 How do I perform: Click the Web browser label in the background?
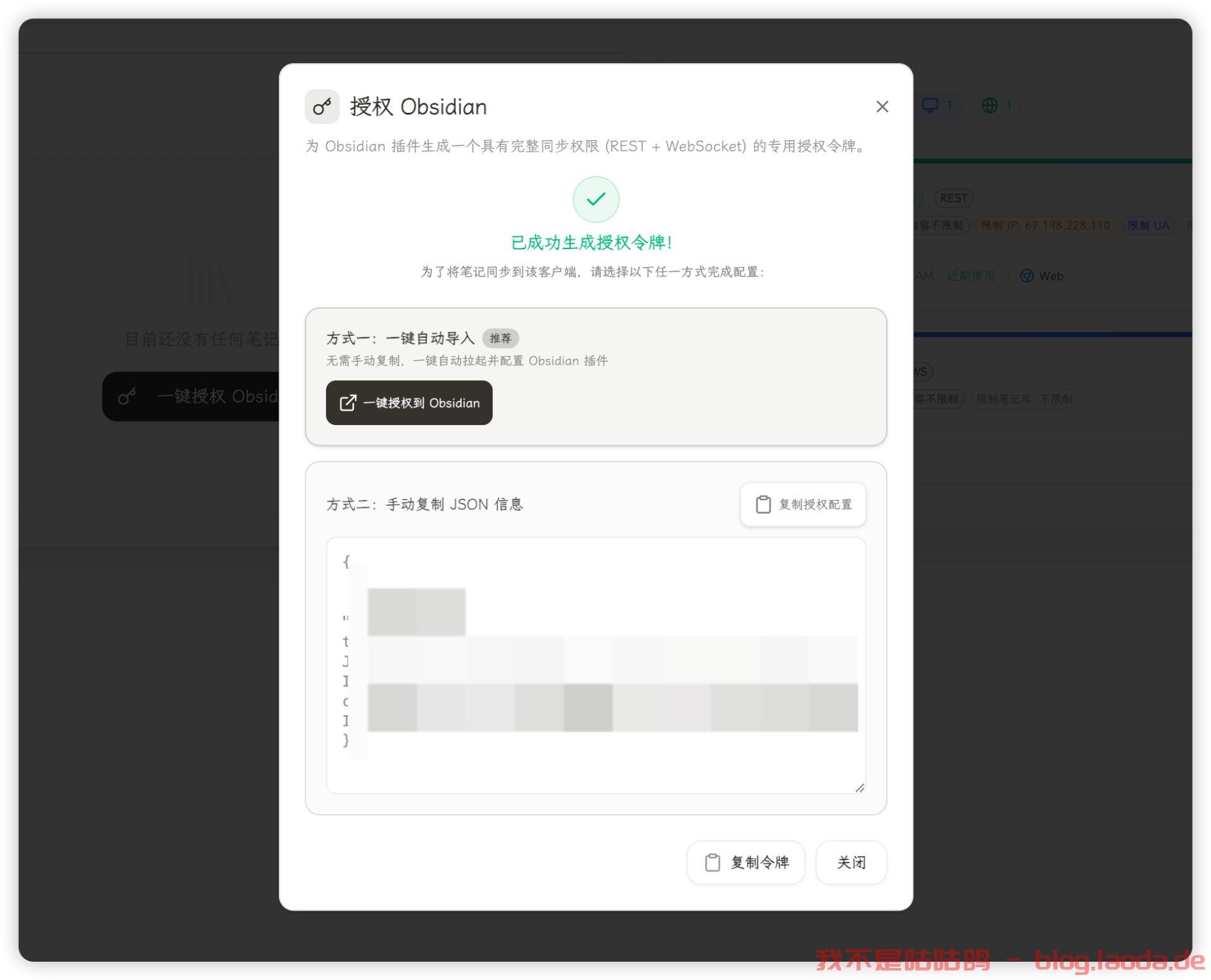click(1051, 276)
